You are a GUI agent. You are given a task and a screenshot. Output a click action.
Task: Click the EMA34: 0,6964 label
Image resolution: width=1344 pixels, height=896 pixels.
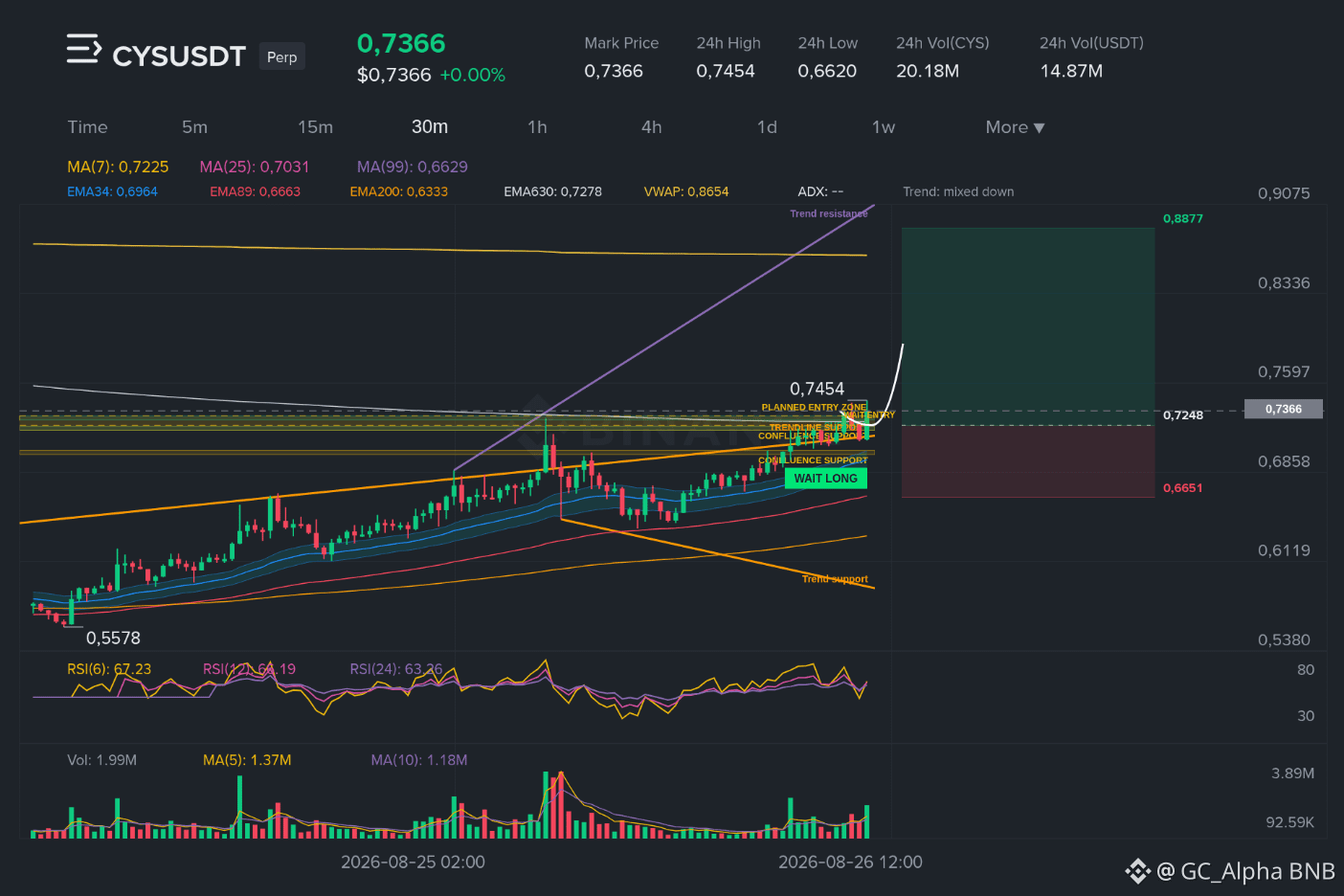pyautogui.click(x=112, y=191)
